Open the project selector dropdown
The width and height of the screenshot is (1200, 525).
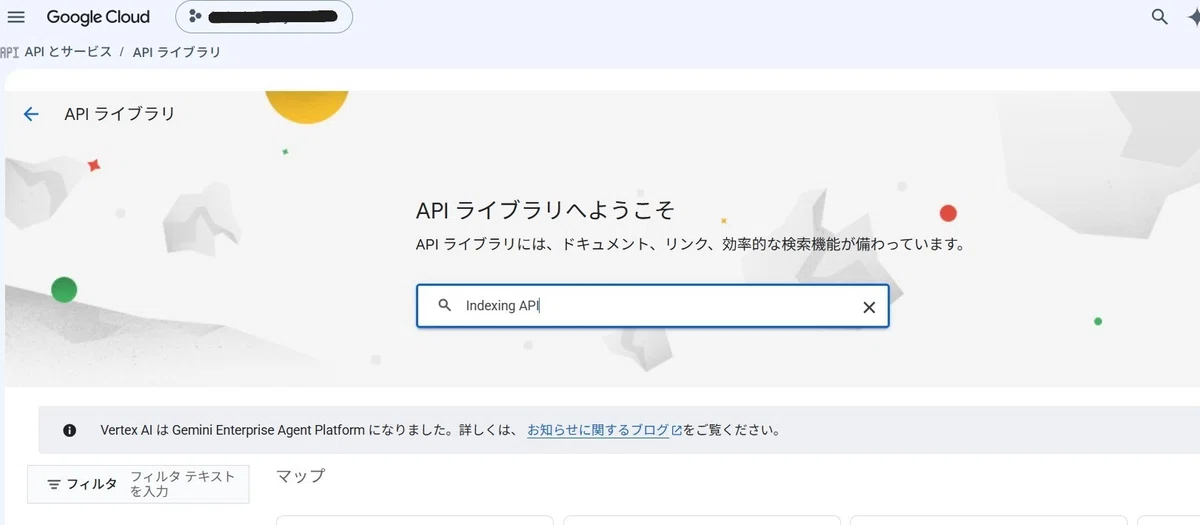(264, 17)
